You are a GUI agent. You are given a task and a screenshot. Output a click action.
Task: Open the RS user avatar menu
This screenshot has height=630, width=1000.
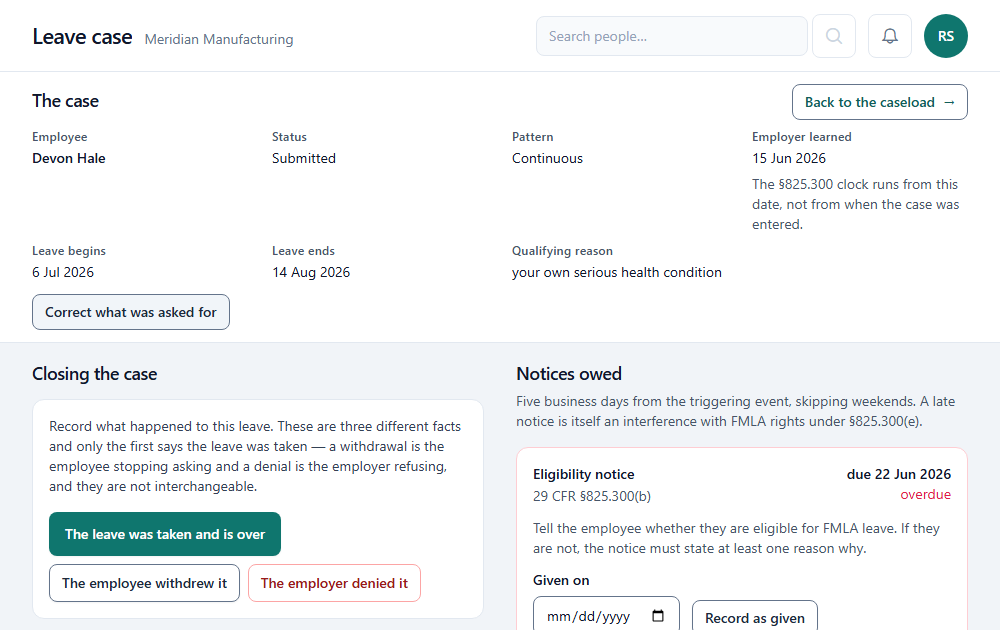point(946,36)
